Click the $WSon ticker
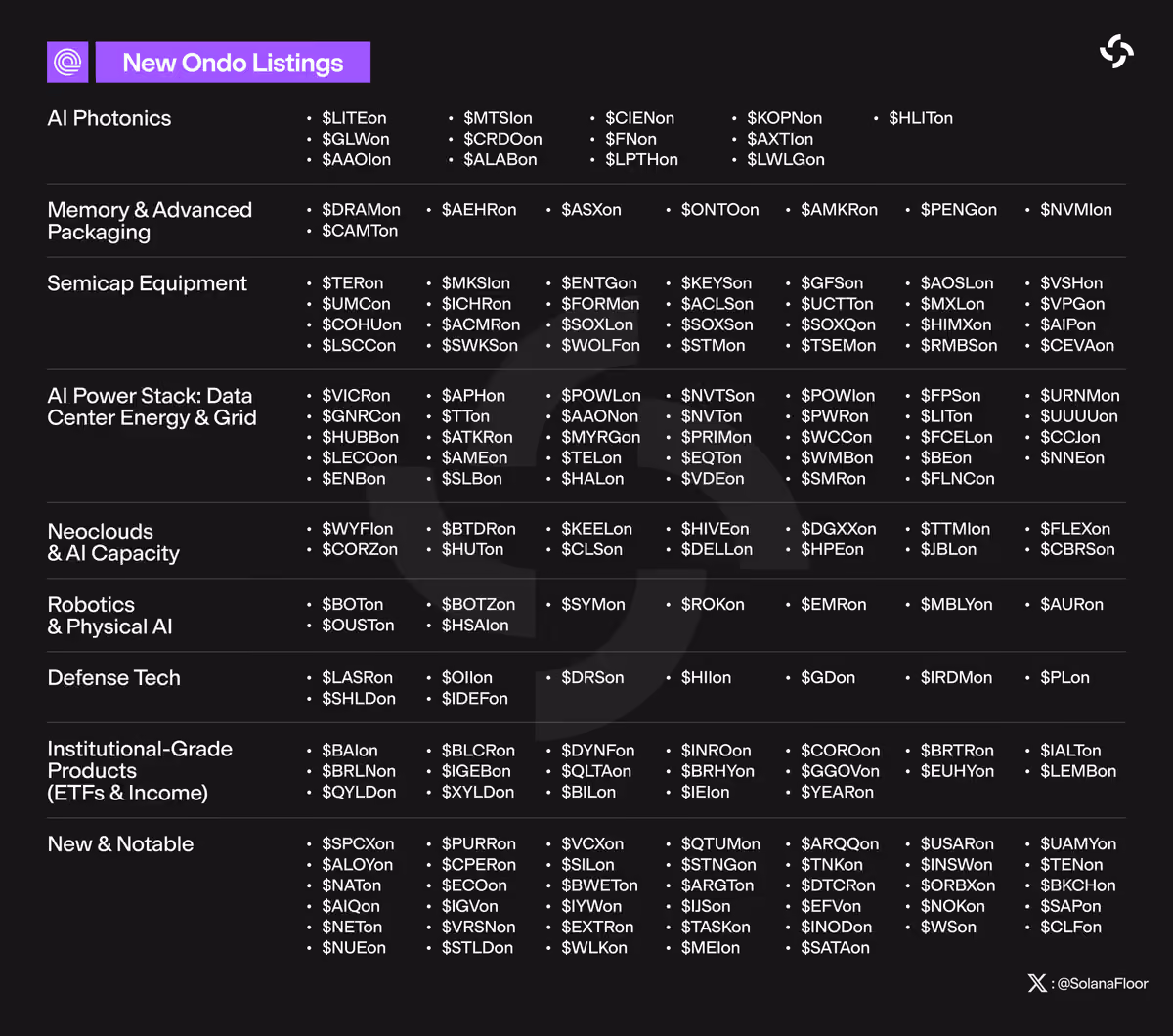 pyautogui.click(x=948, y=928)
